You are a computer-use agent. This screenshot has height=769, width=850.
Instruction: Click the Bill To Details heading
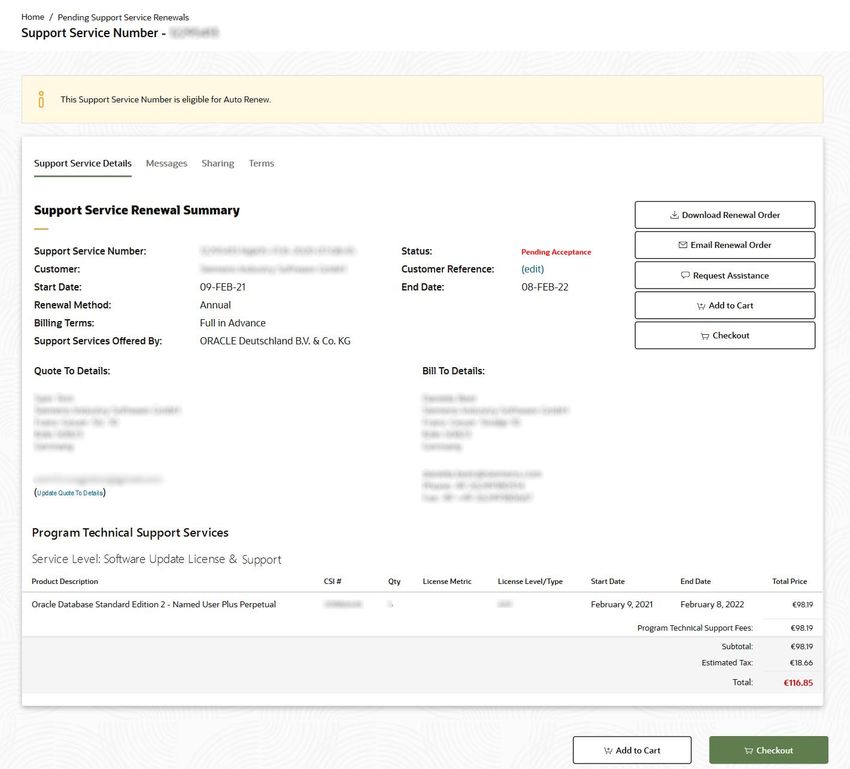click(x=454, y=371)
